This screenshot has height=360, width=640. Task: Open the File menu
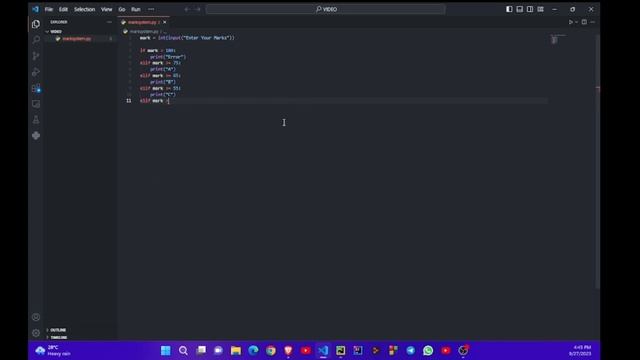(49, 9)
